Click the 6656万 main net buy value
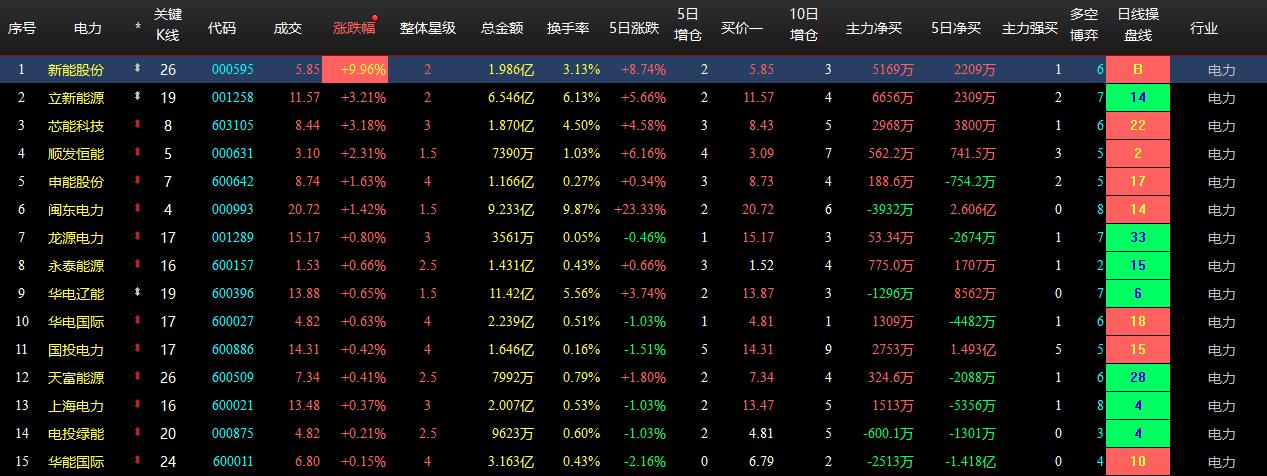 click(x=893, y=98)
